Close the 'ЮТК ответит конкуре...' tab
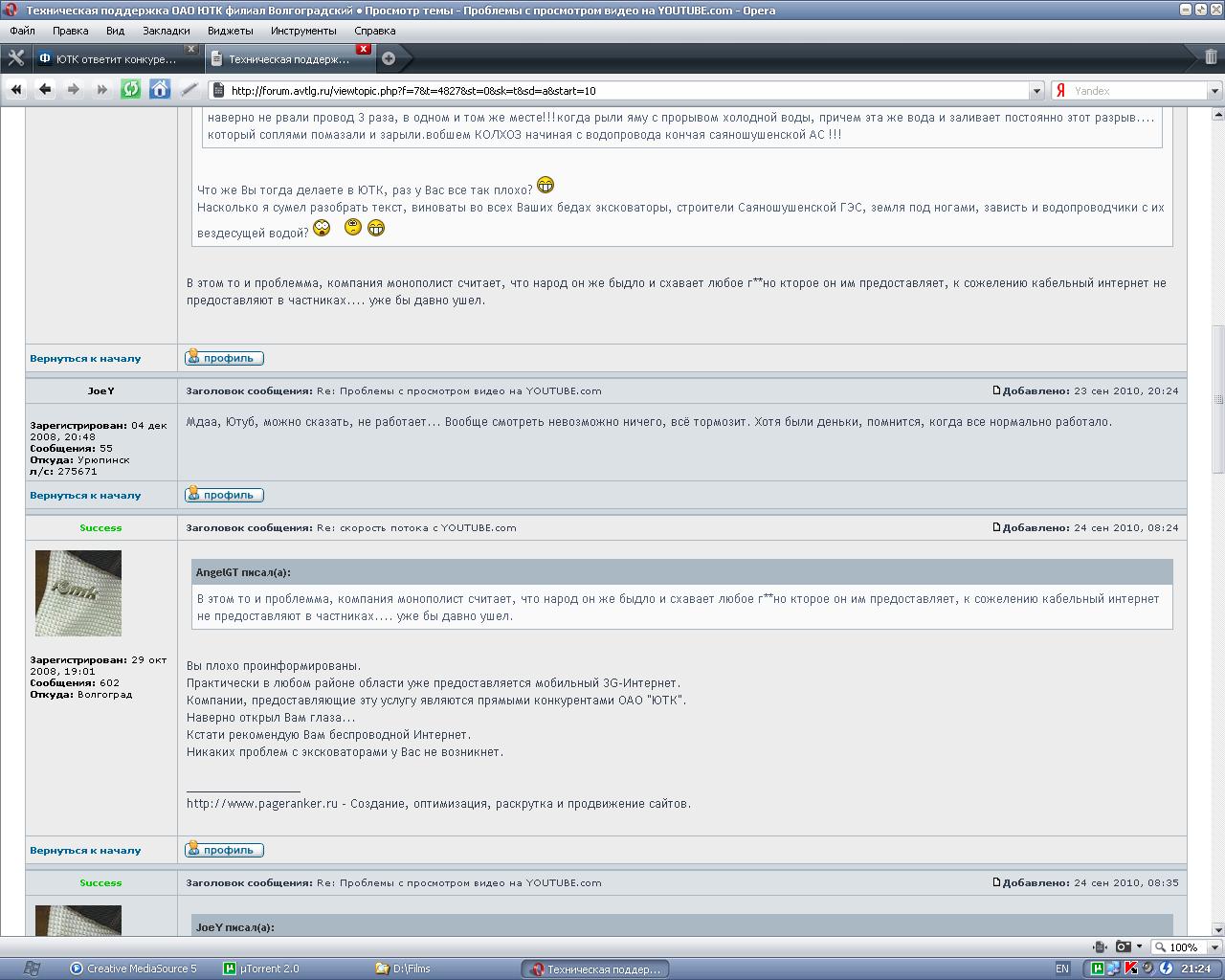The width and height of the screenshot is (1225, 980). click(x=190, y=49)
